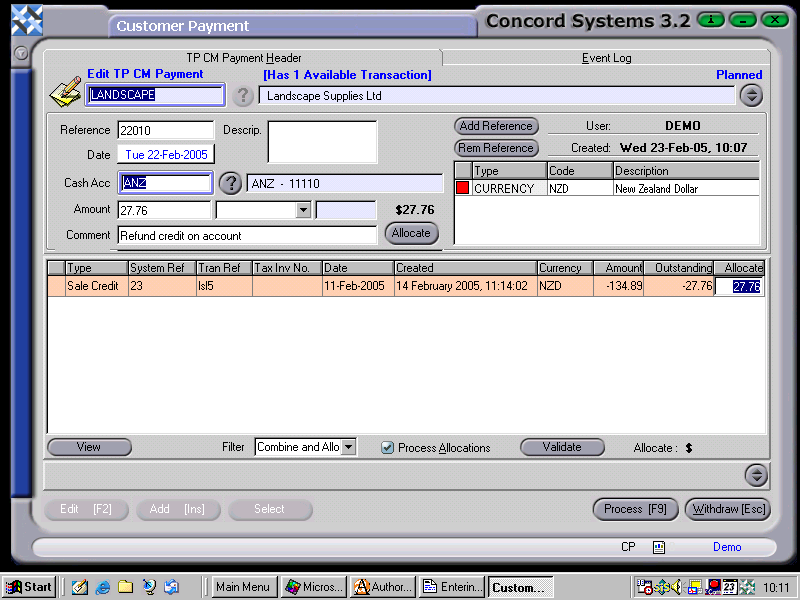Image resolution: width=800 pixels, height=600 pixels.
Task: Open help beside the LANDSCAPE customer field
Action: (244, 95)
